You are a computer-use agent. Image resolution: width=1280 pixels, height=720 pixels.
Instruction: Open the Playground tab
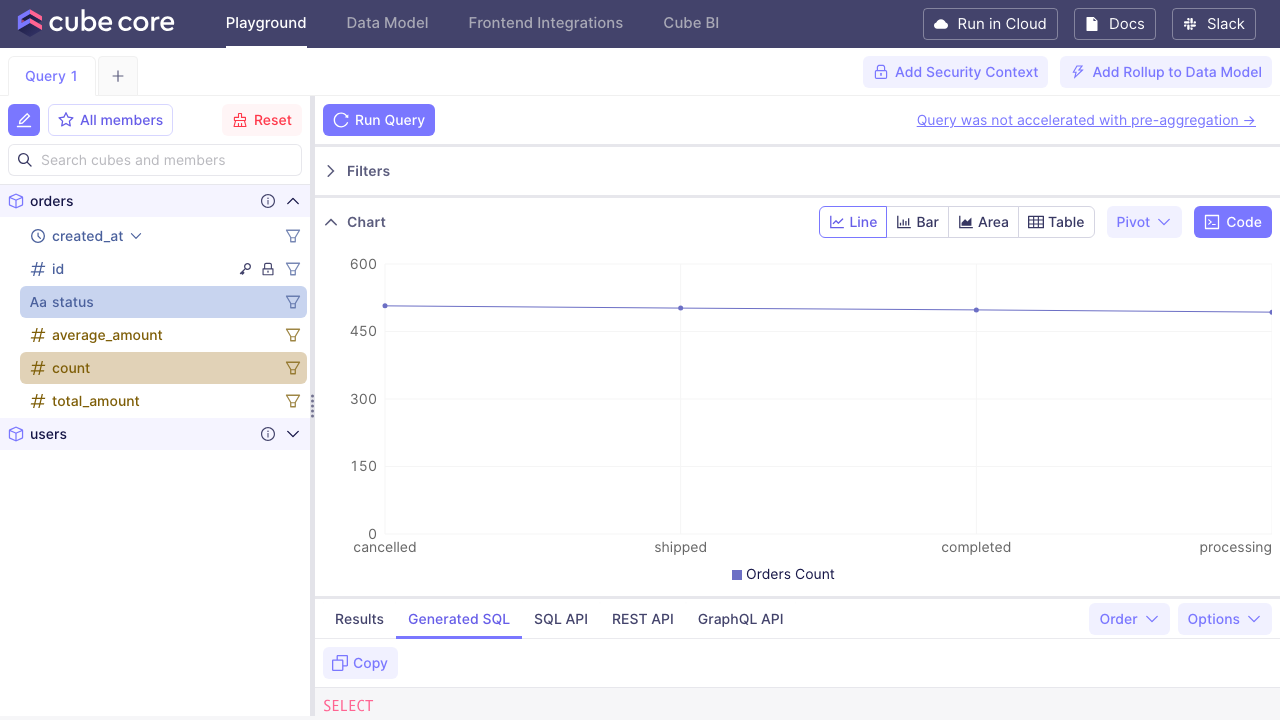tap(266, 23)
